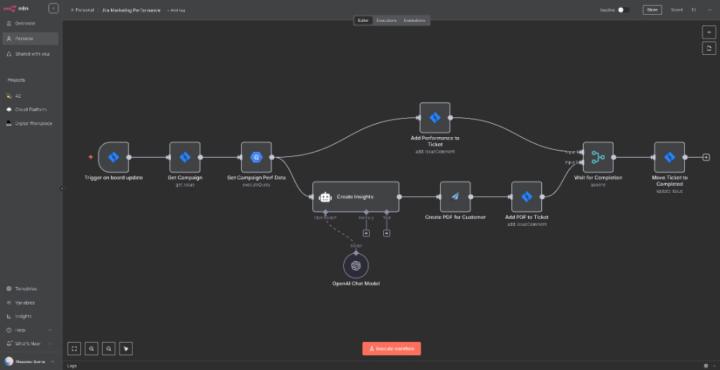Click the n8n logo
Screen dimensions: 720x370
(15, 8)
